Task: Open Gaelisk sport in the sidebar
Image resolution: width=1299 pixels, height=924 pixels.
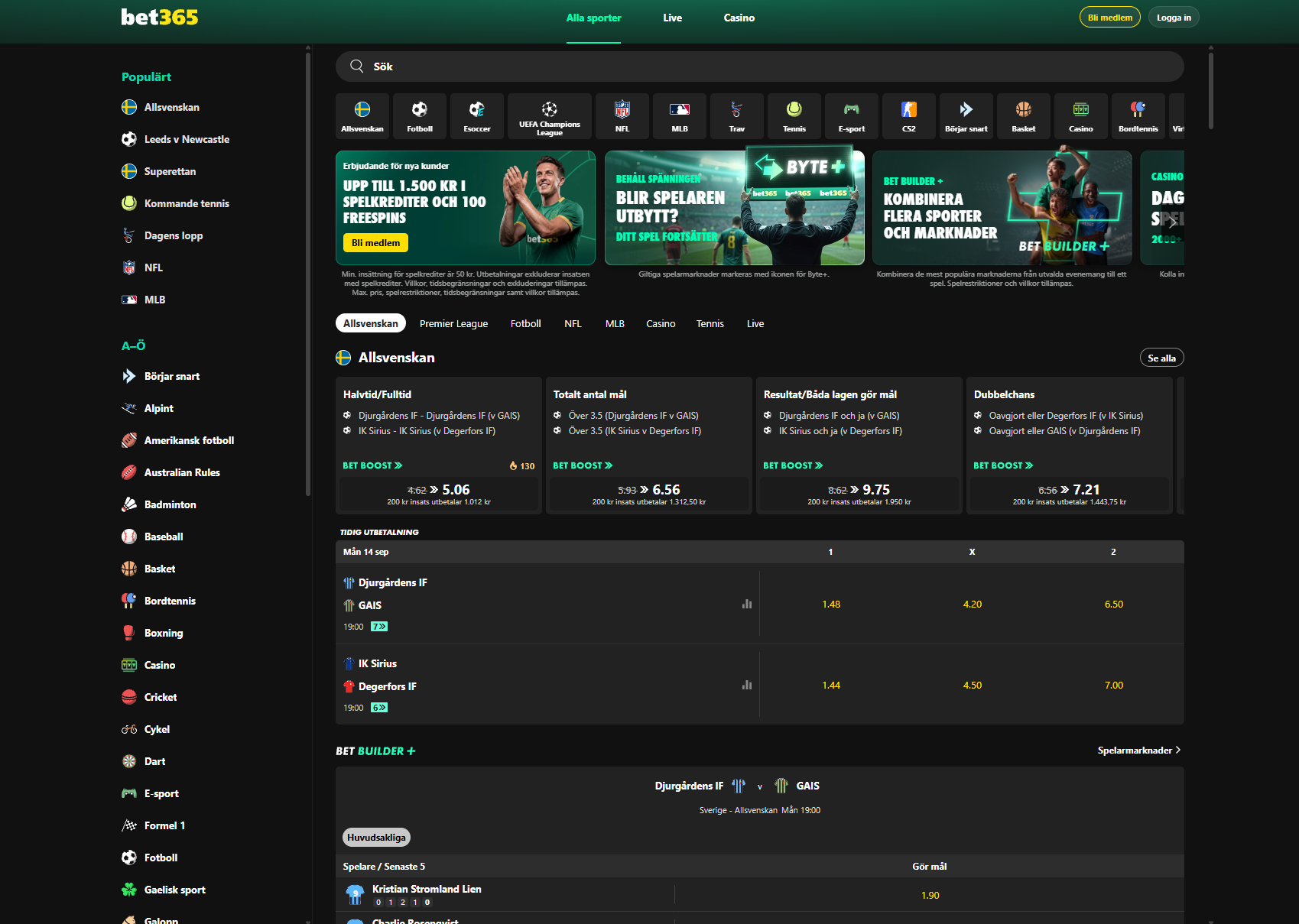Action: pyautogui.click(x=174, y=890)
